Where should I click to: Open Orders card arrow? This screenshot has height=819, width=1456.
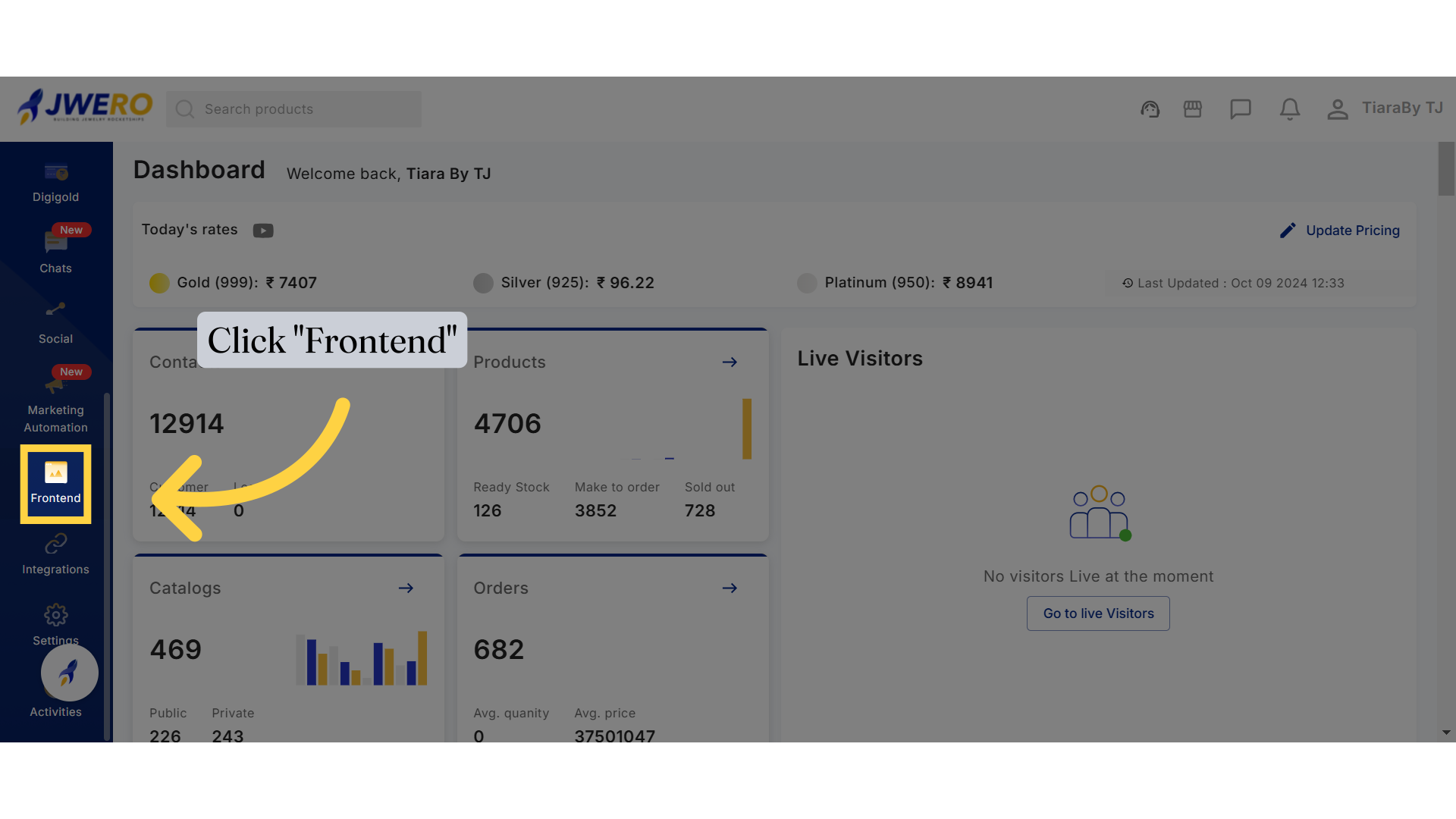point(730,588)
